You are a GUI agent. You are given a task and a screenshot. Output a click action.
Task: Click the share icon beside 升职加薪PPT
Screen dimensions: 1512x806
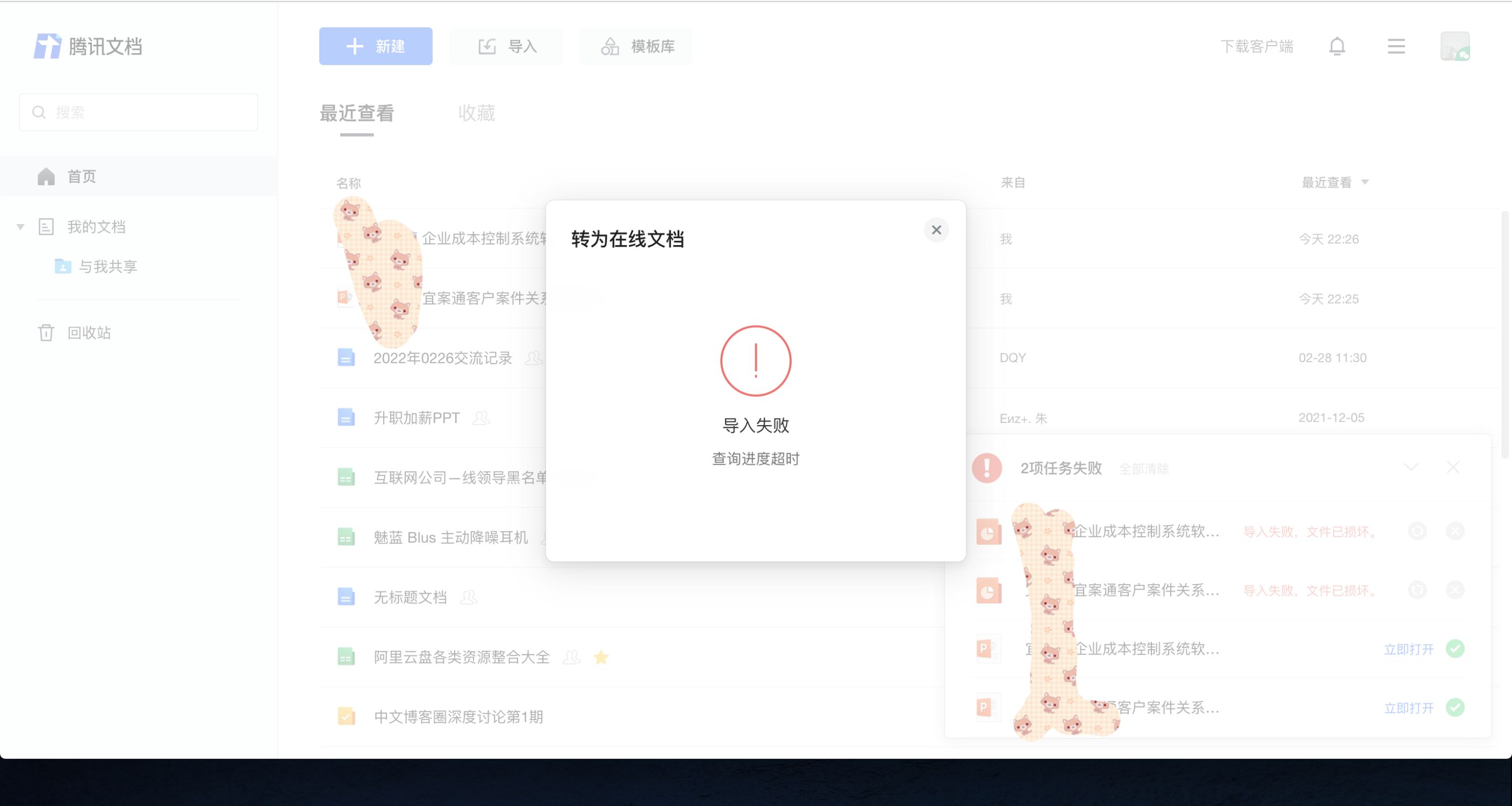481,418
